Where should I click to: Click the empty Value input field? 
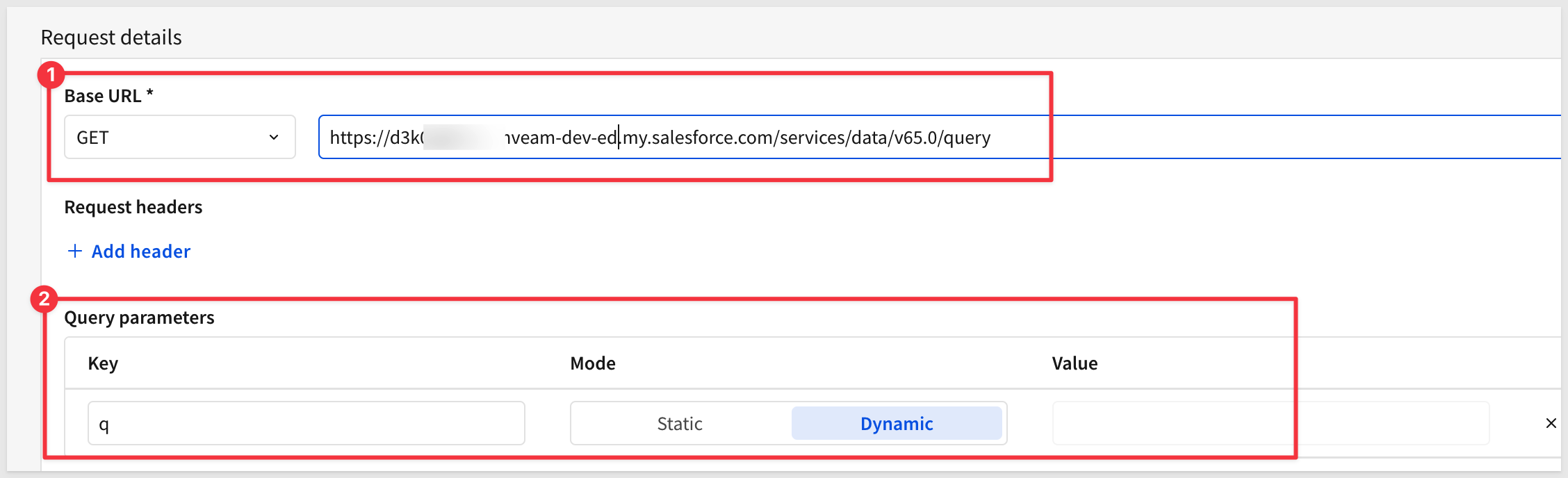pos(1271,423)
